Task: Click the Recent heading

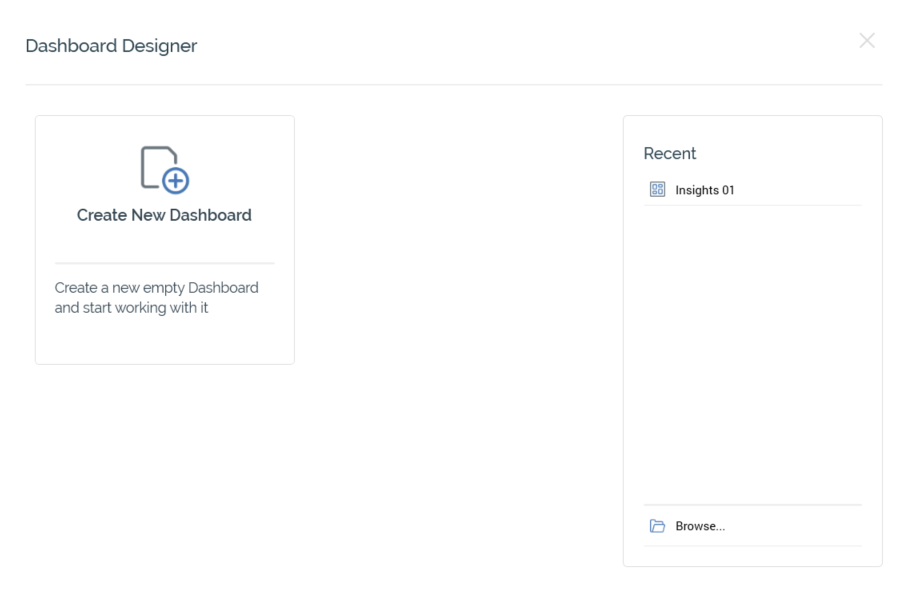Action: [670, 153]
